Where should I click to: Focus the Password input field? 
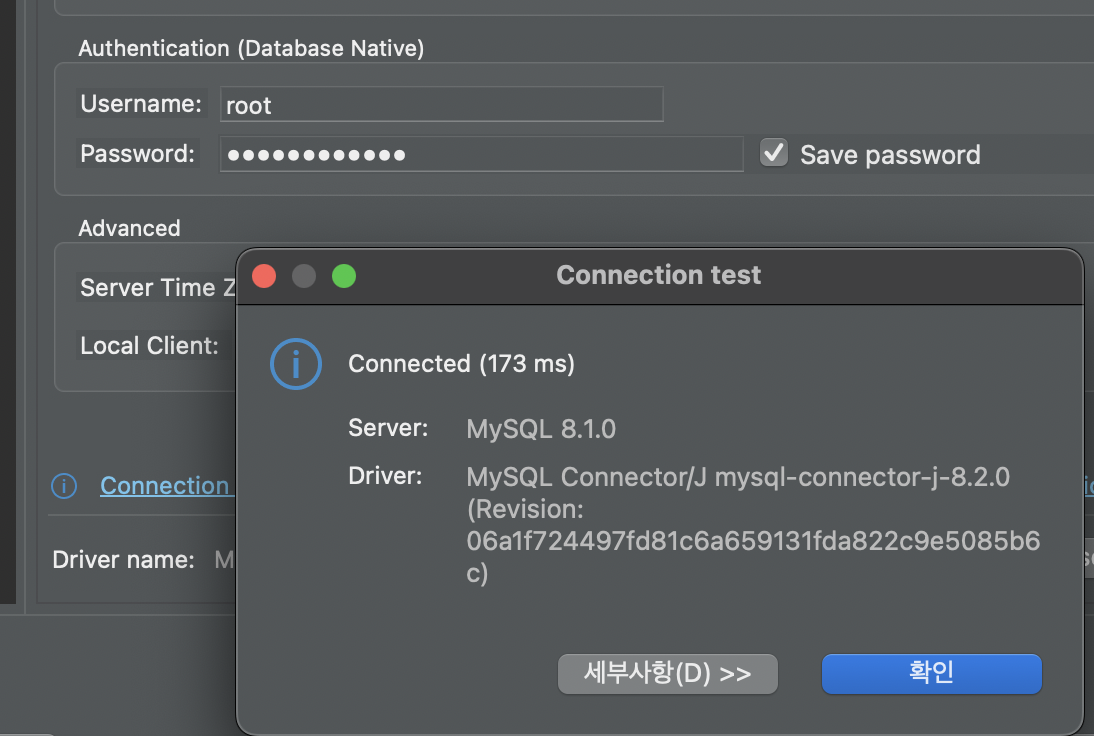tap(481, 154)
